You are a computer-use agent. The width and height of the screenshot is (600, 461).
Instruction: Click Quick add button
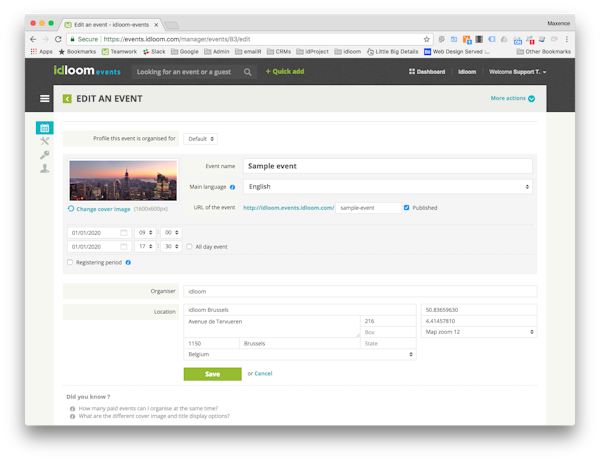(285, 72)
